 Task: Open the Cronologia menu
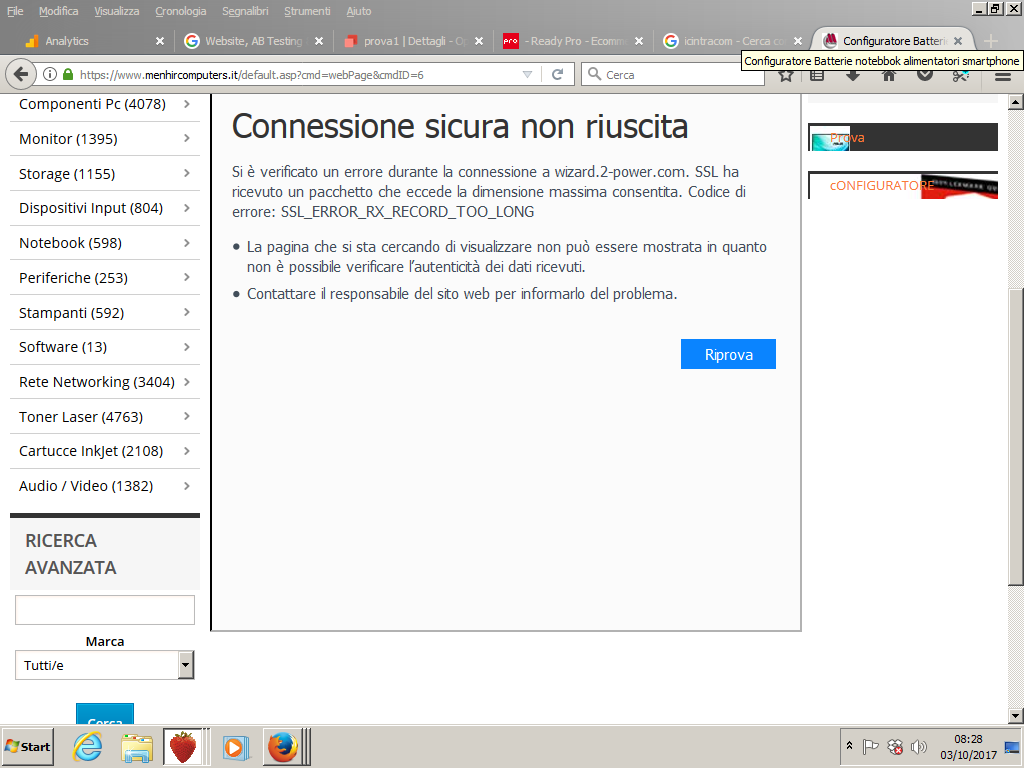coord(181,11)
